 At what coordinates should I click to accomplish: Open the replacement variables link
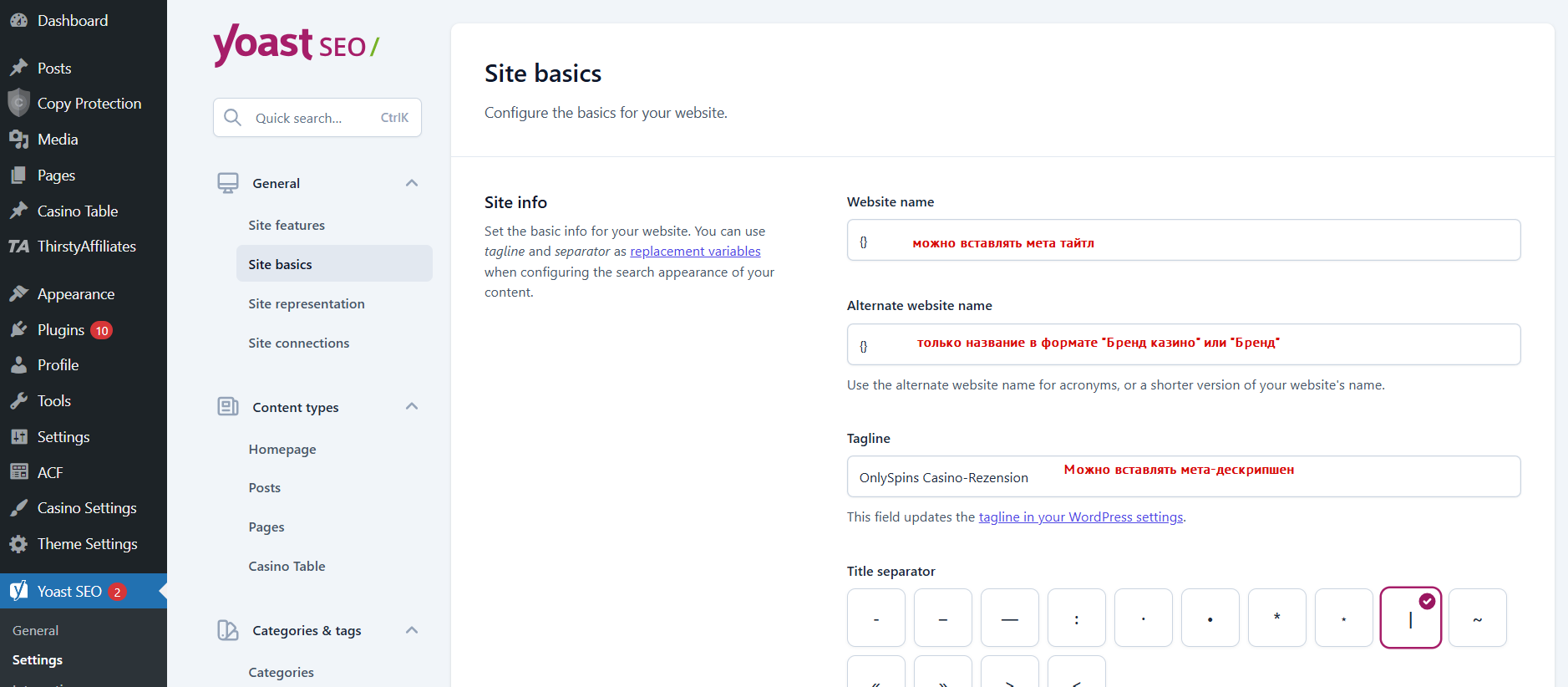(695, 252)
